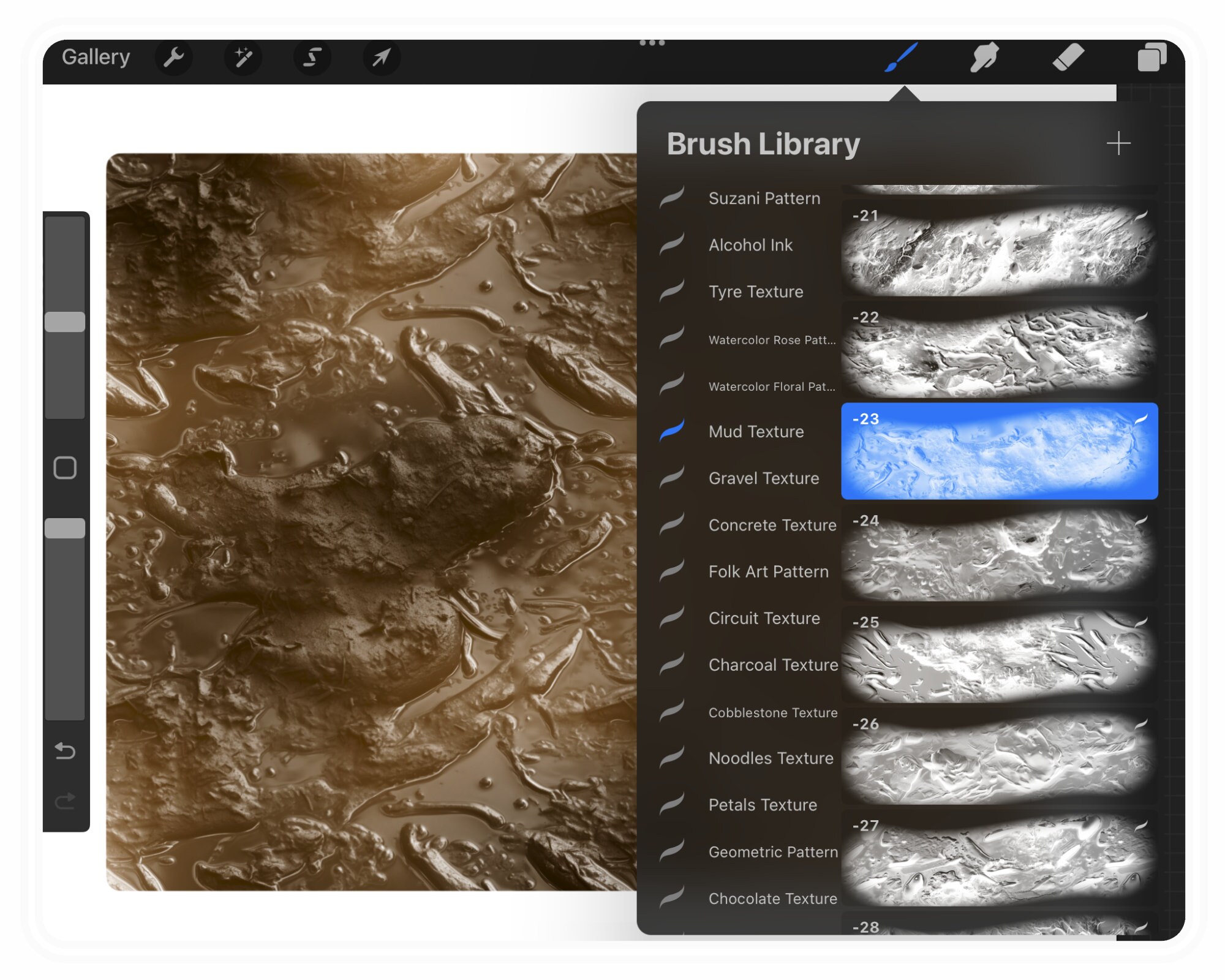Tap the Redo arrow in sidebar
The width and height of the screenshot is (1225, 980).
pos(65,801)
